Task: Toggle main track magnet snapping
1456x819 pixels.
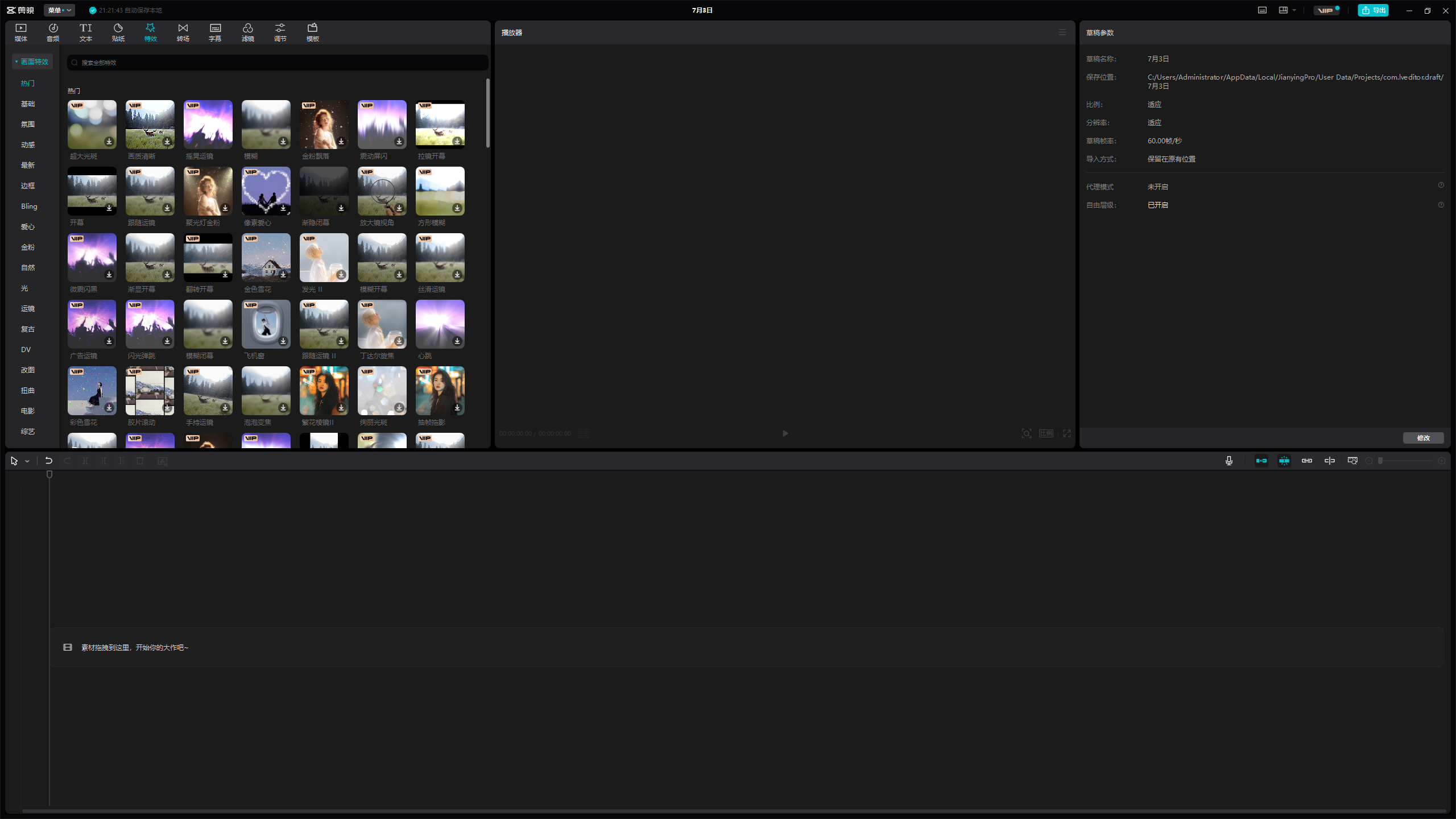Action: [x=1261, y=461]
